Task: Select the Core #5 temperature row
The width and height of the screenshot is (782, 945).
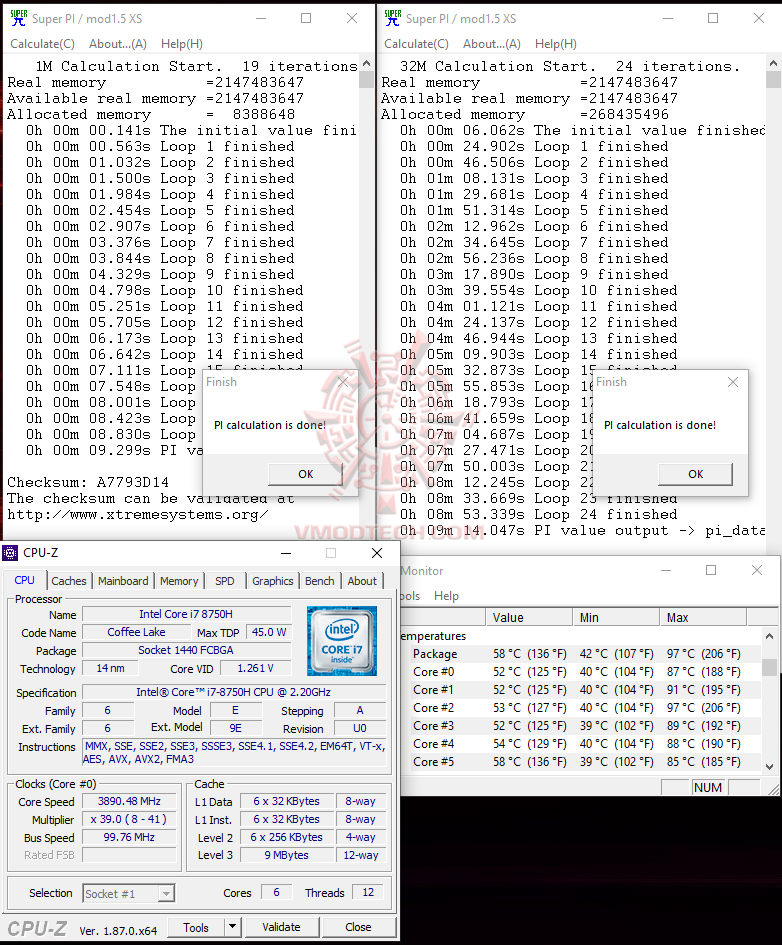Action: (581, 762)
